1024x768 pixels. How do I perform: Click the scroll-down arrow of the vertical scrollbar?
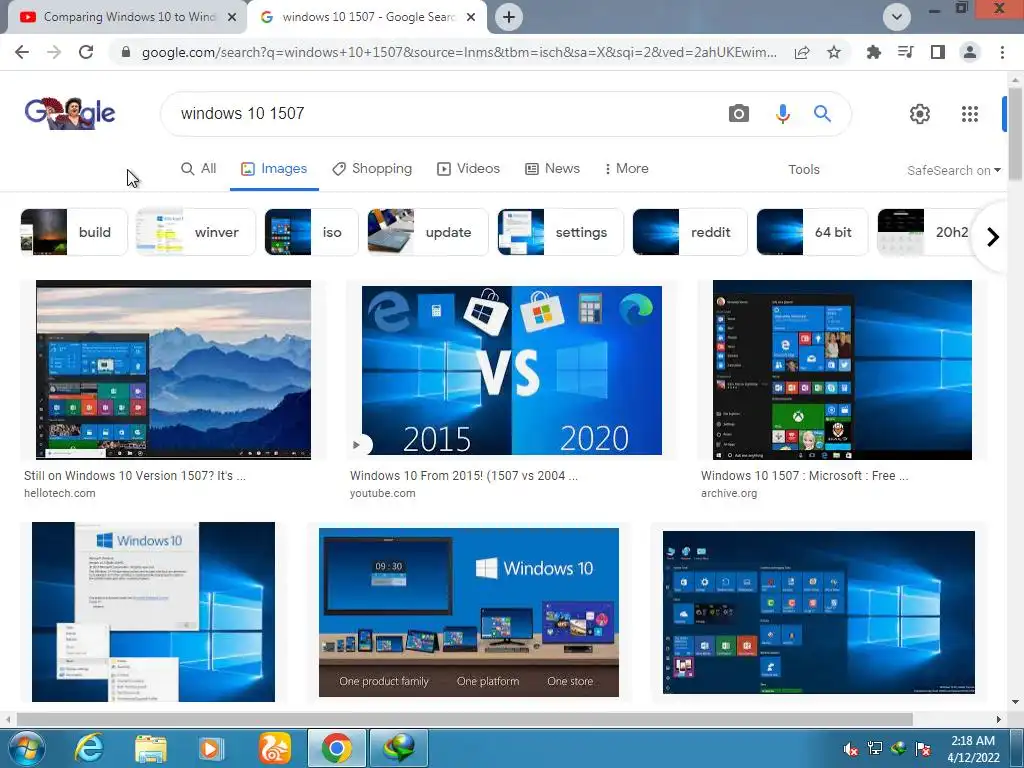(1016, 703)
